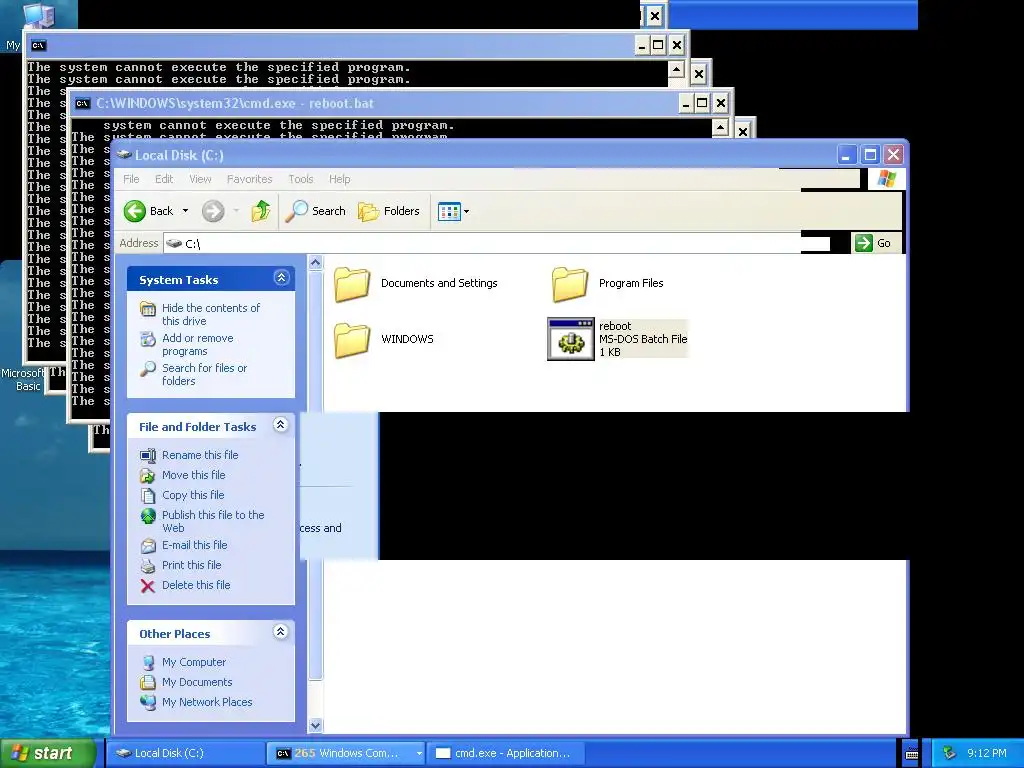This screenshot has height=768, width=1024.
Task: Click scroll up arrow in reboot.bat cmd window
Action: coord(720,127)
